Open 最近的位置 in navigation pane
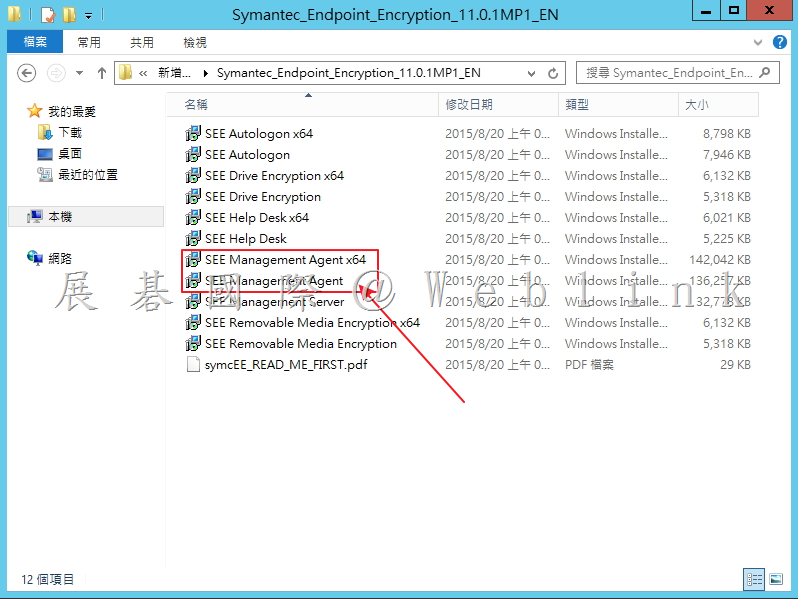 pyautogui.click(x=88, y=175)
